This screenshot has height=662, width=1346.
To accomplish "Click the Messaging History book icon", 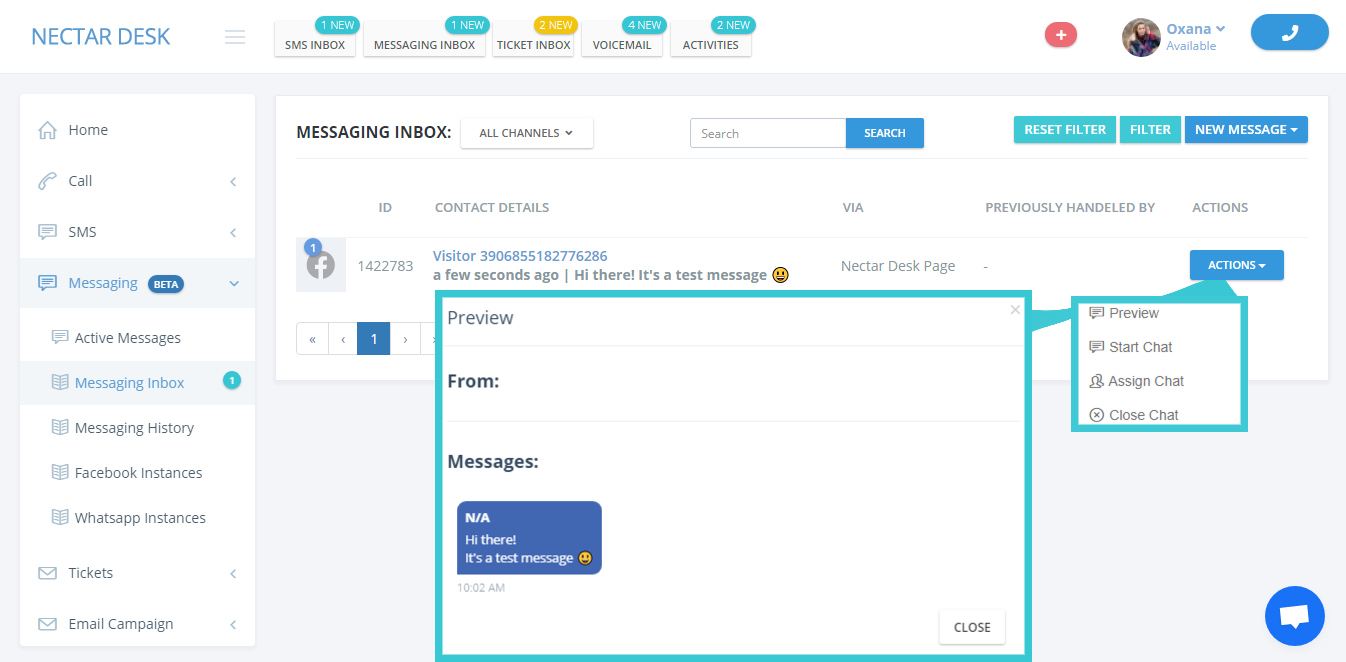I will pos(60,427).
